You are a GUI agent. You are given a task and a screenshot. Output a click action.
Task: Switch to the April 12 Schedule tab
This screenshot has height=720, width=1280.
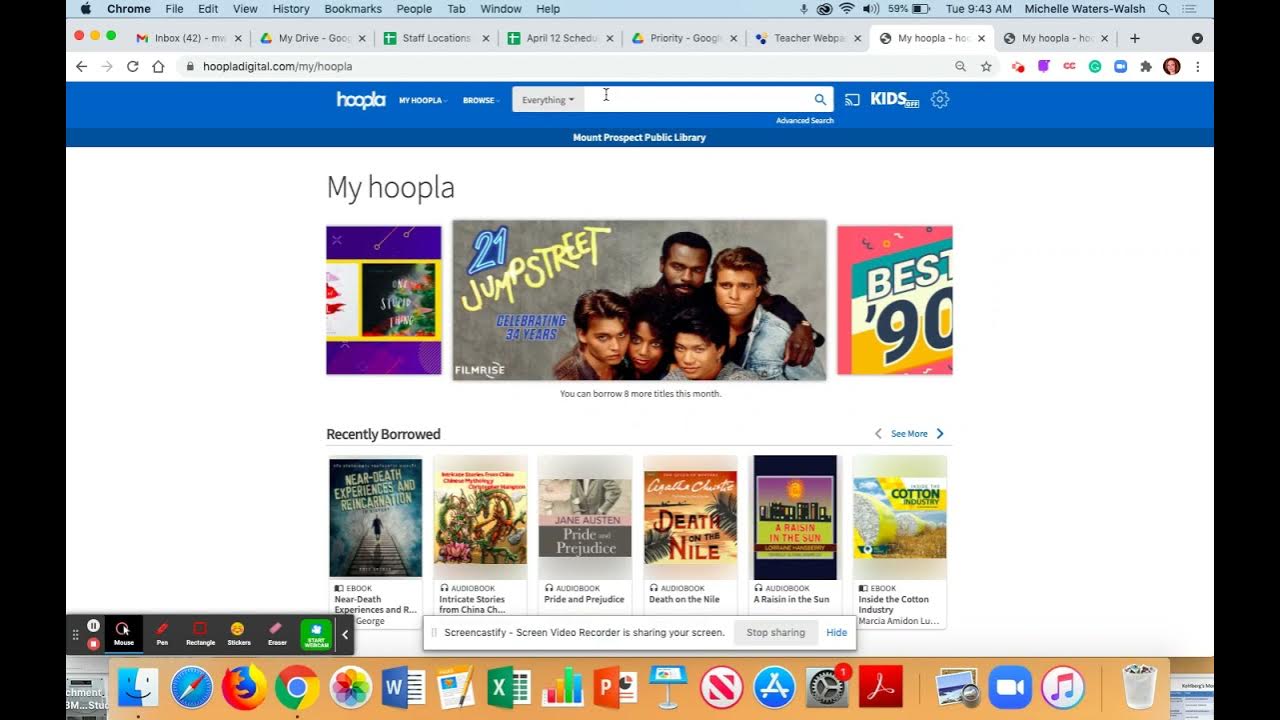(560, 38)
